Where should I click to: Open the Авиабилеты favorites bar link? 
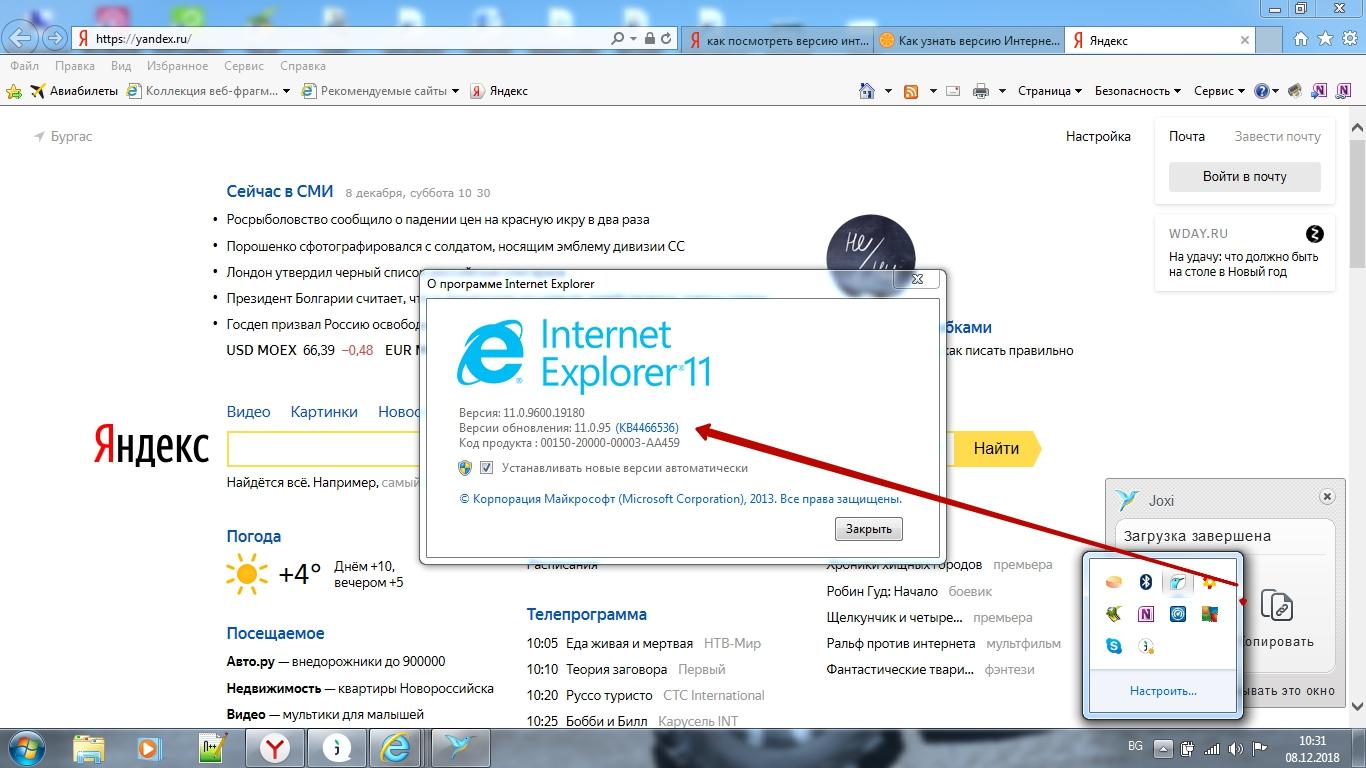click(x=75, y=91)
